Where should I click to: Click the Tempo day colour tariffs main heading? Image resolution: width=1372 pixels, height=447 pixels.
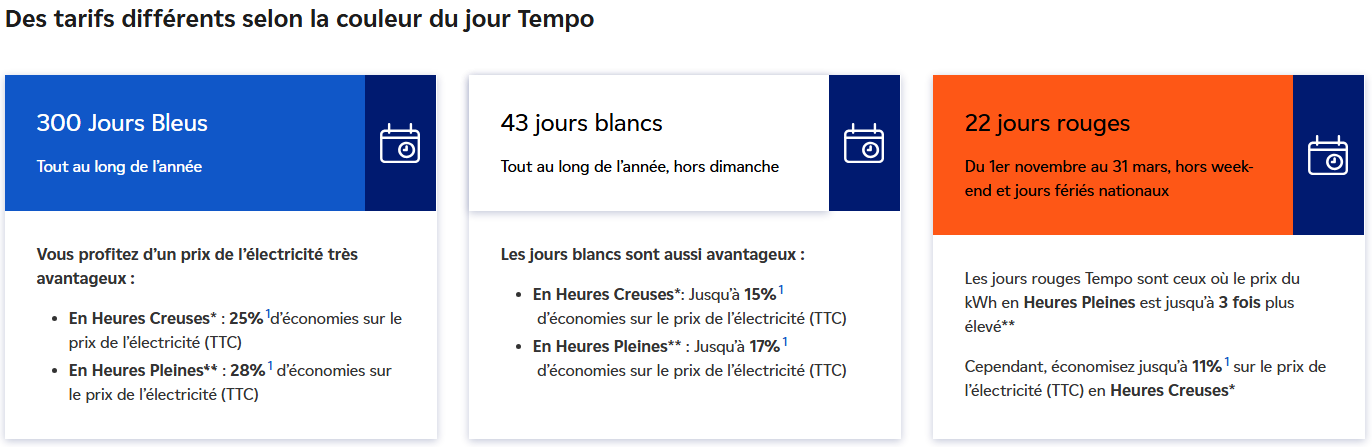point(300,19)
